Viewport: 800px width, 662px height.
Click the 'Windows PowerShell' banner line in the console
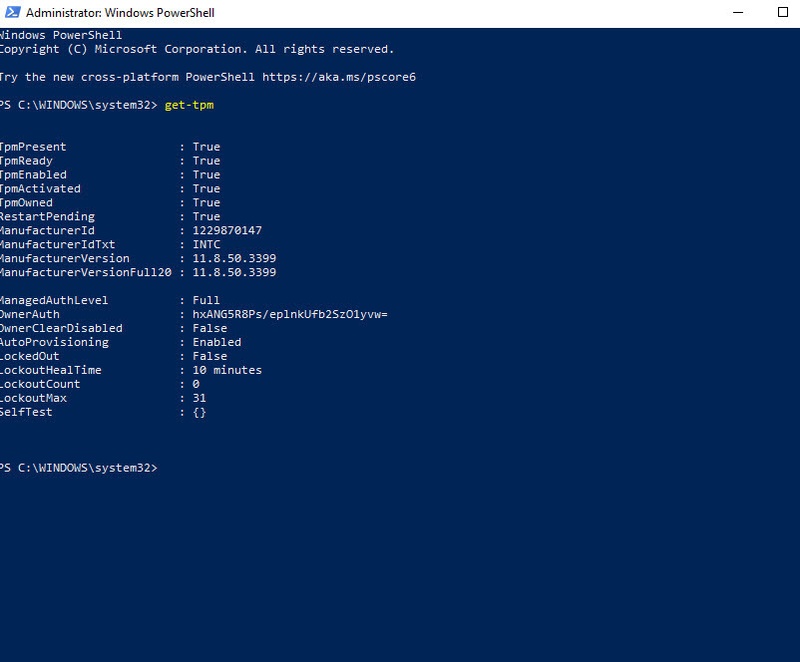tap(61, 35)
